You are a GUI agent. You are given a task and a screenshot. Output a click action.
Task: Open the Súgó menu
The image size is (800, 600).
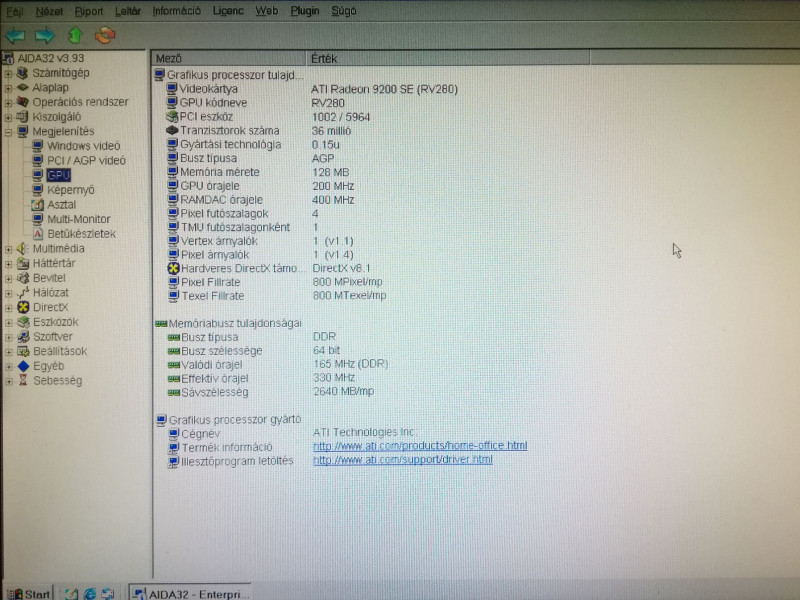point(344,11)
